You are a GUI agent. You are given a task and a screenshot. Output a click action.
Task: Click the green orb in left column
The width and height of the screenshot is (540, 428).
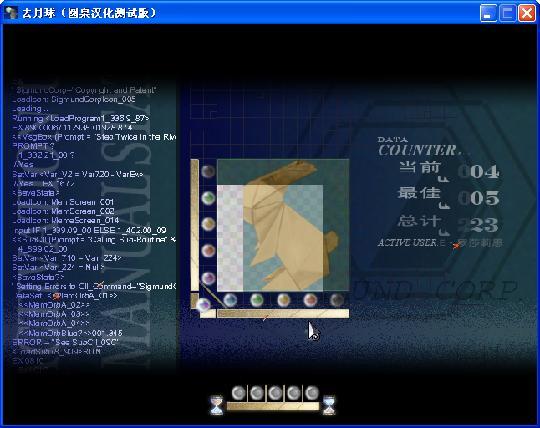click(208, 198)
